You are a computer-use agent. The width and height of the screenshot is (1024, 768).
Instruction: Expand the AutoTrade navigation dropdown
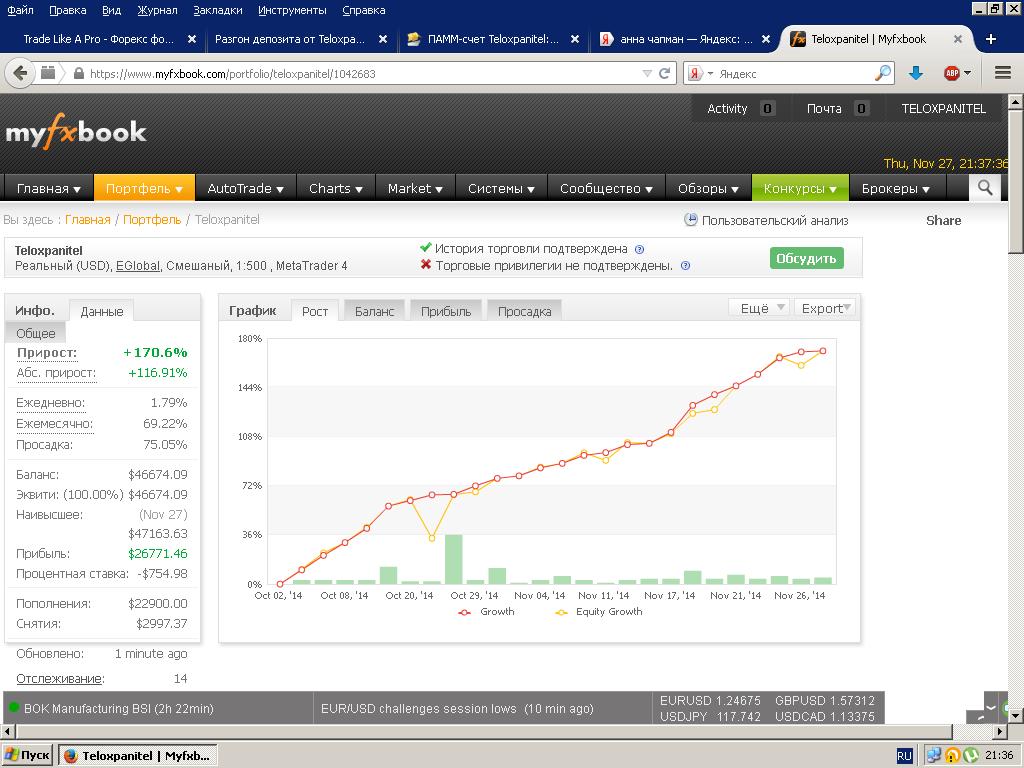tap(246, 188)
